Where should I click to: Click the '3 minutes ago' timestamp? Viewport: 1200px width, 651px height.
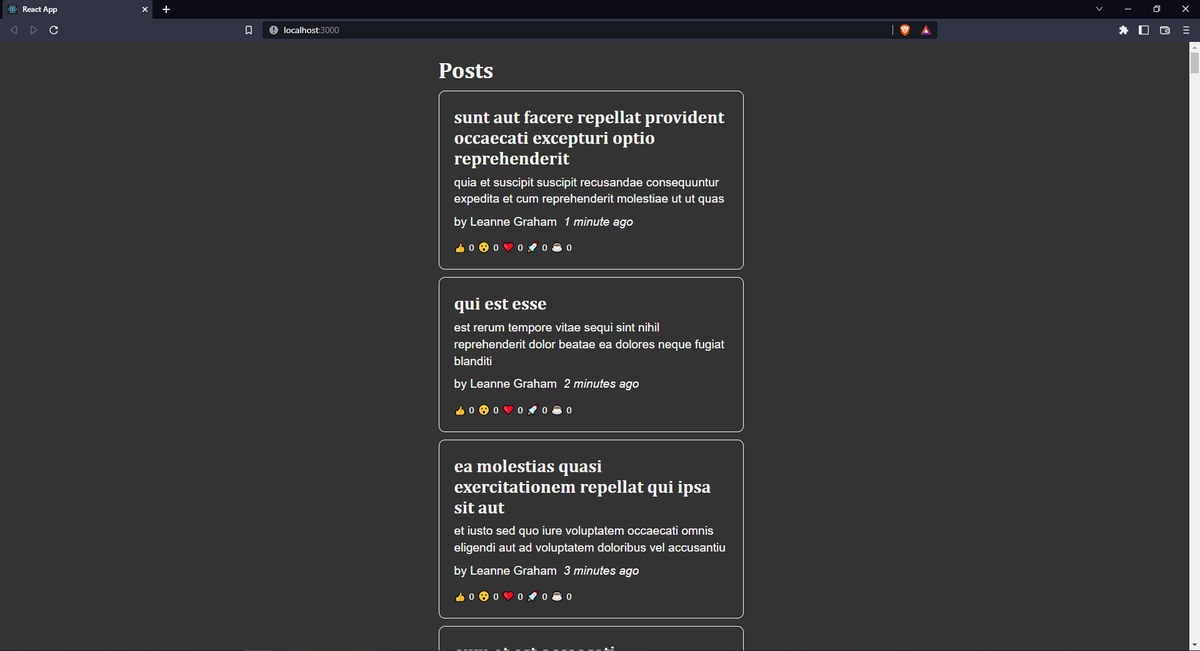click(x=601, y=571)
